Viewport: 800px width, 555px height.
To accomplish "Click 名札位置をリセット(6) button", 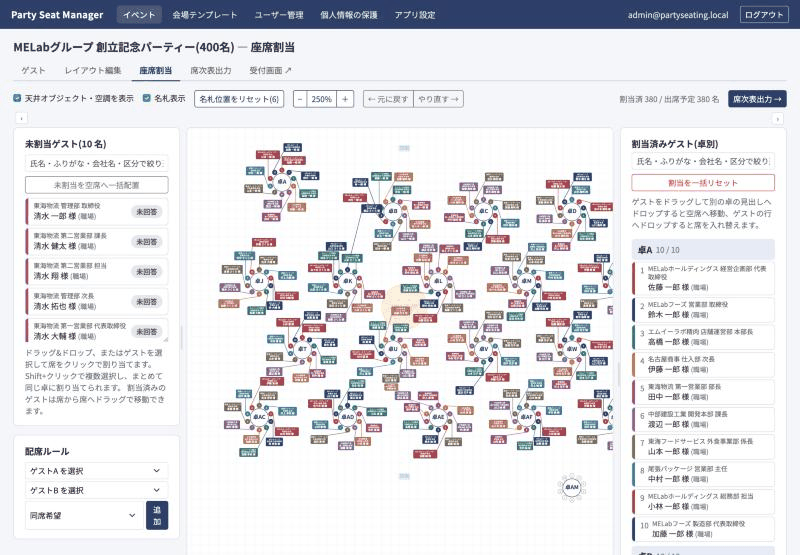I will pos(239,99).
